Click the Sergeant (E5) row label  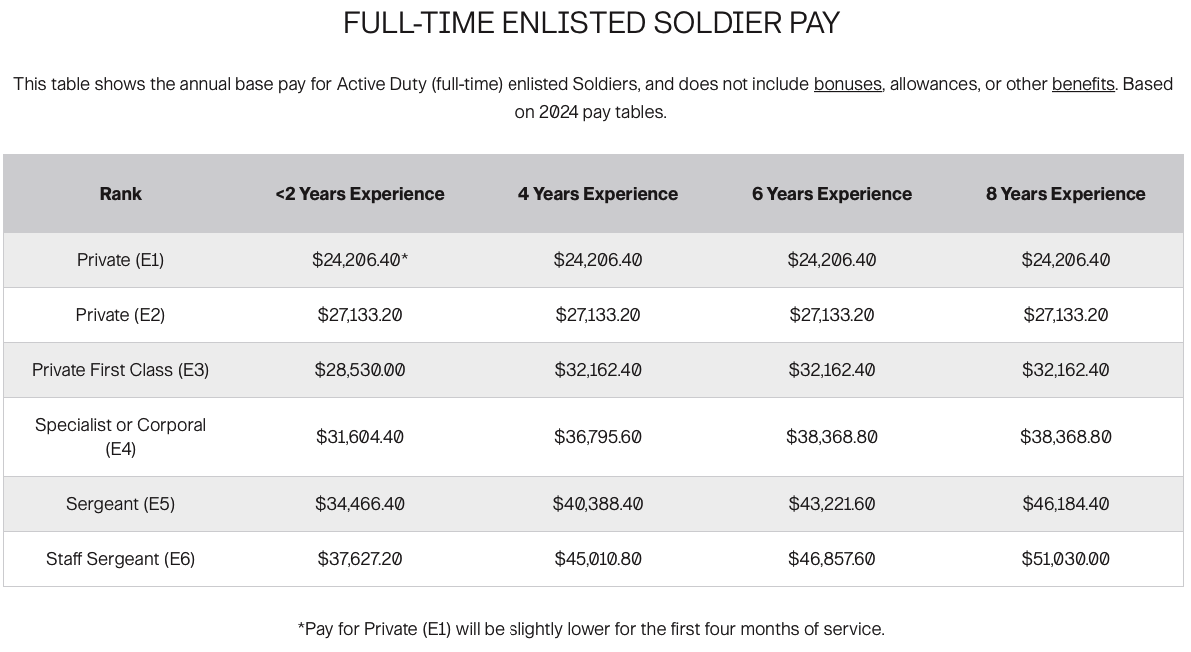pos(120,504)
